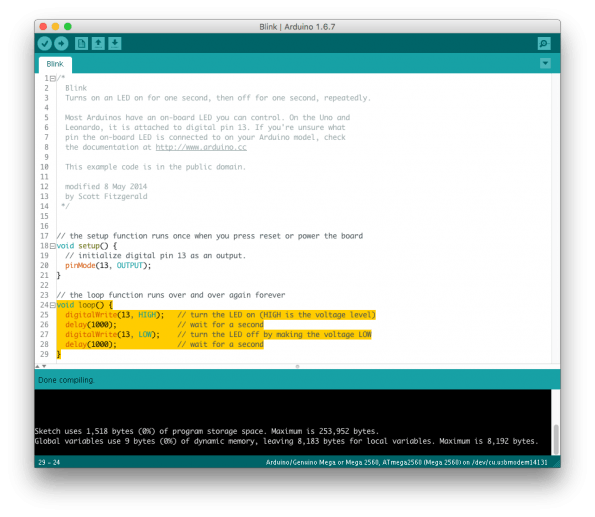The image size is (595, 517).
Task: Collapse the comment block on line 1
Action: click(x=53, y=79)
